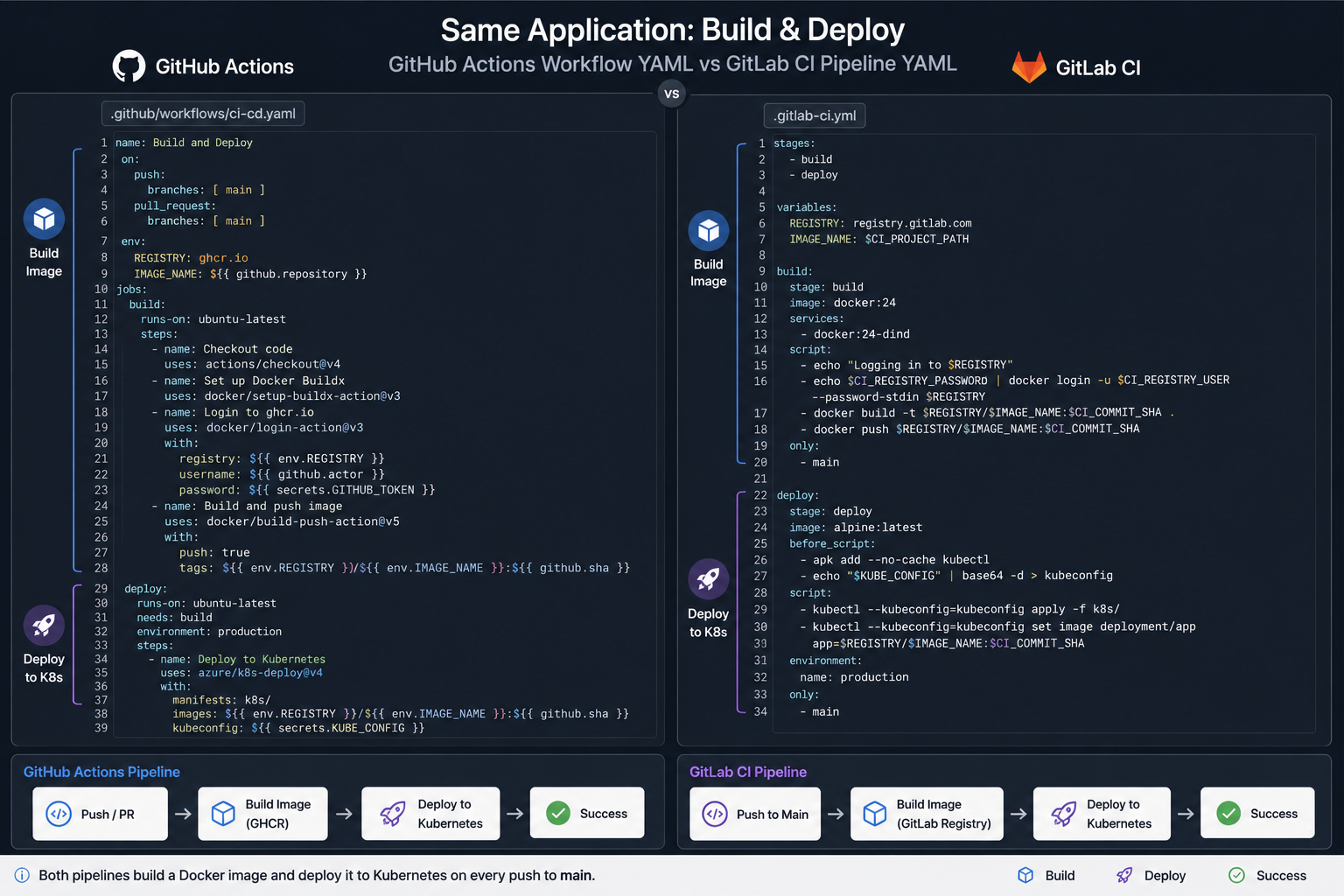Click the 'apk add --no-cache kubectl' line

pos(894,560)
